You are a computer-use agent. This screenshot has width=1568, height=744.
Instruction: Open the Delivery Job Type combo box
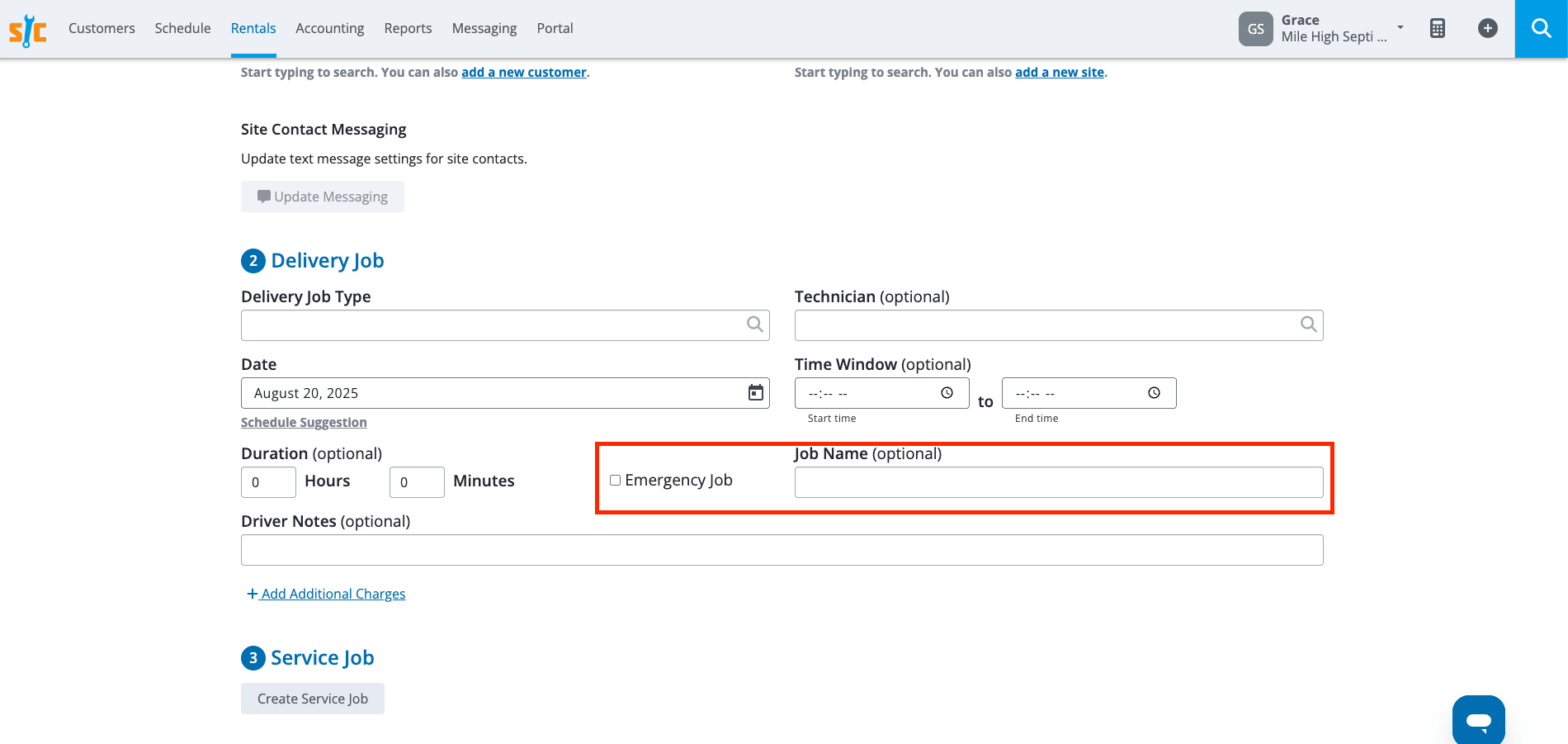[505, 325]
